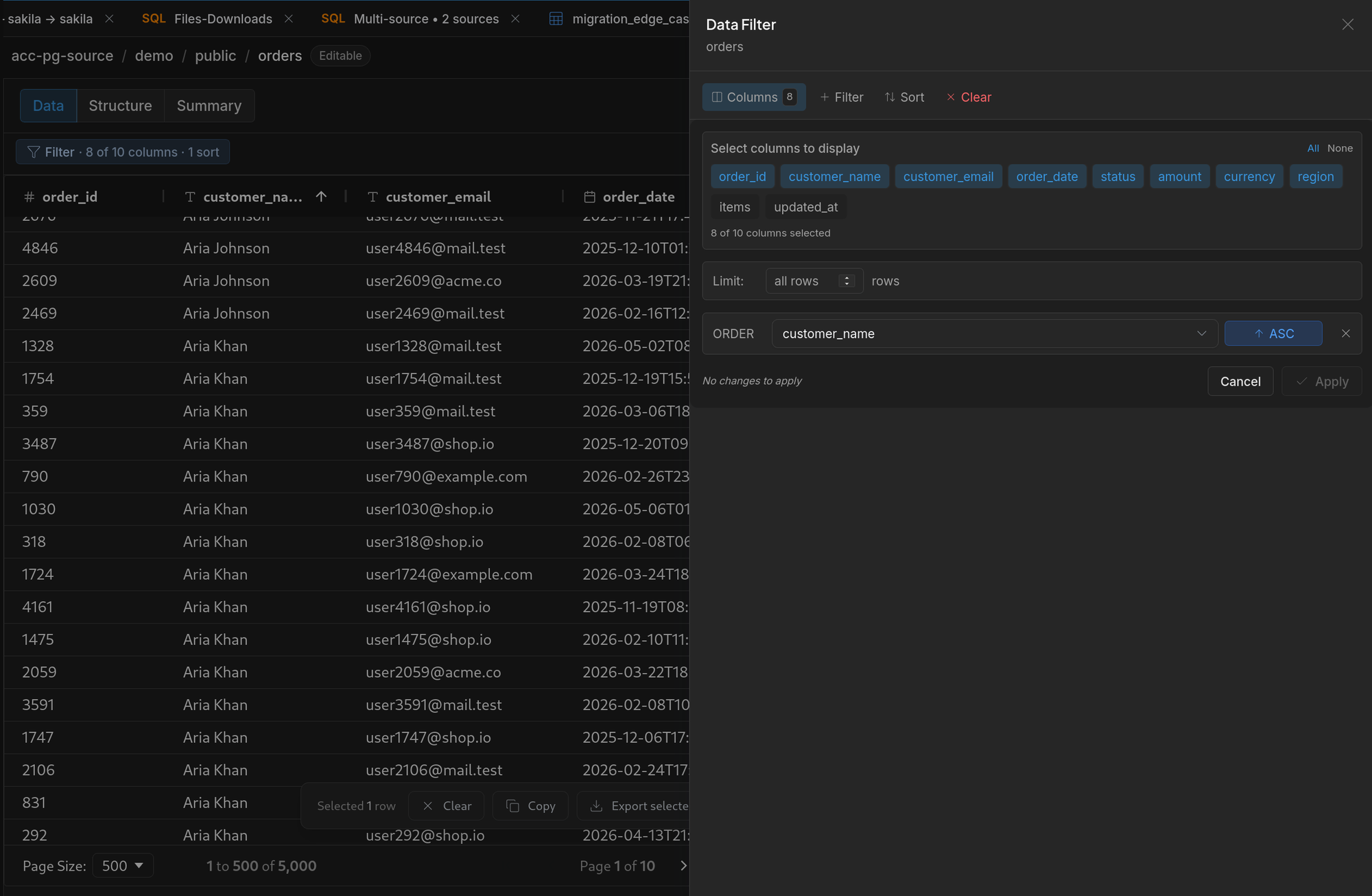This screenshot has height=896, width=1372.
Task: Clear all filter settings with red Clear
Action: point(969,97)
